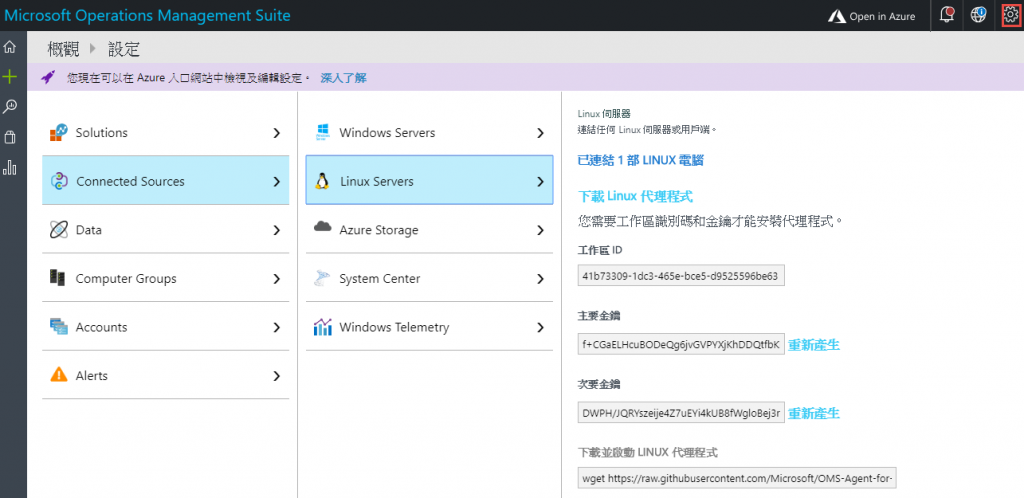
Task: Click the System Center icon
Action: point(323,278)
